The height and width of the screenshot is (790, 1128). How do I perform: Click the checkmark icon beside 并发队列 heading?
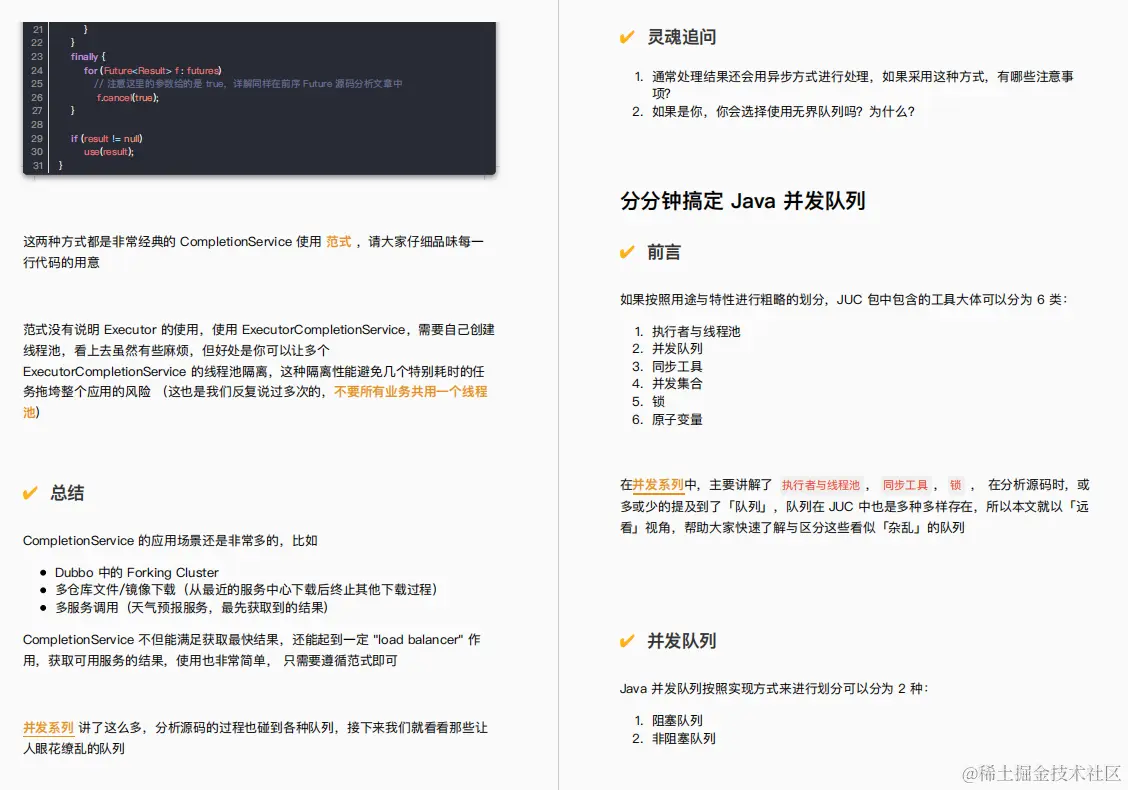point(627,642)
